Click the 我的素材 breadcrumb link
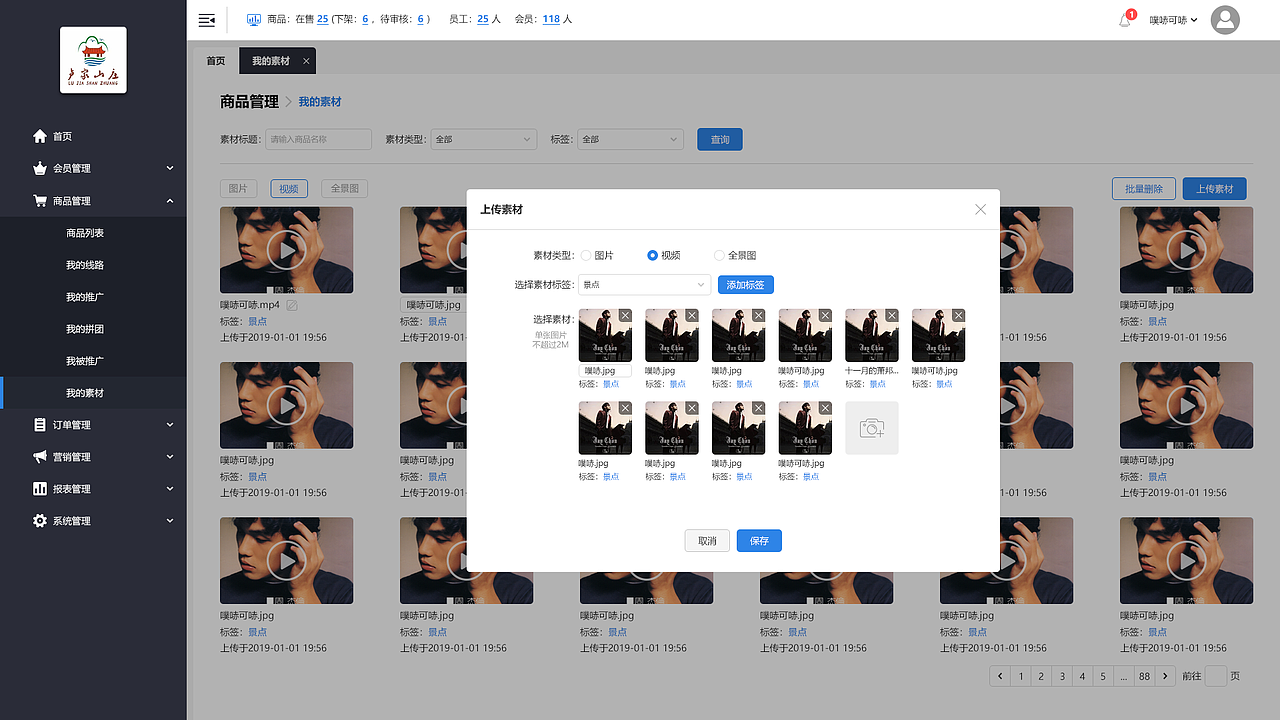 click(320, 102)
